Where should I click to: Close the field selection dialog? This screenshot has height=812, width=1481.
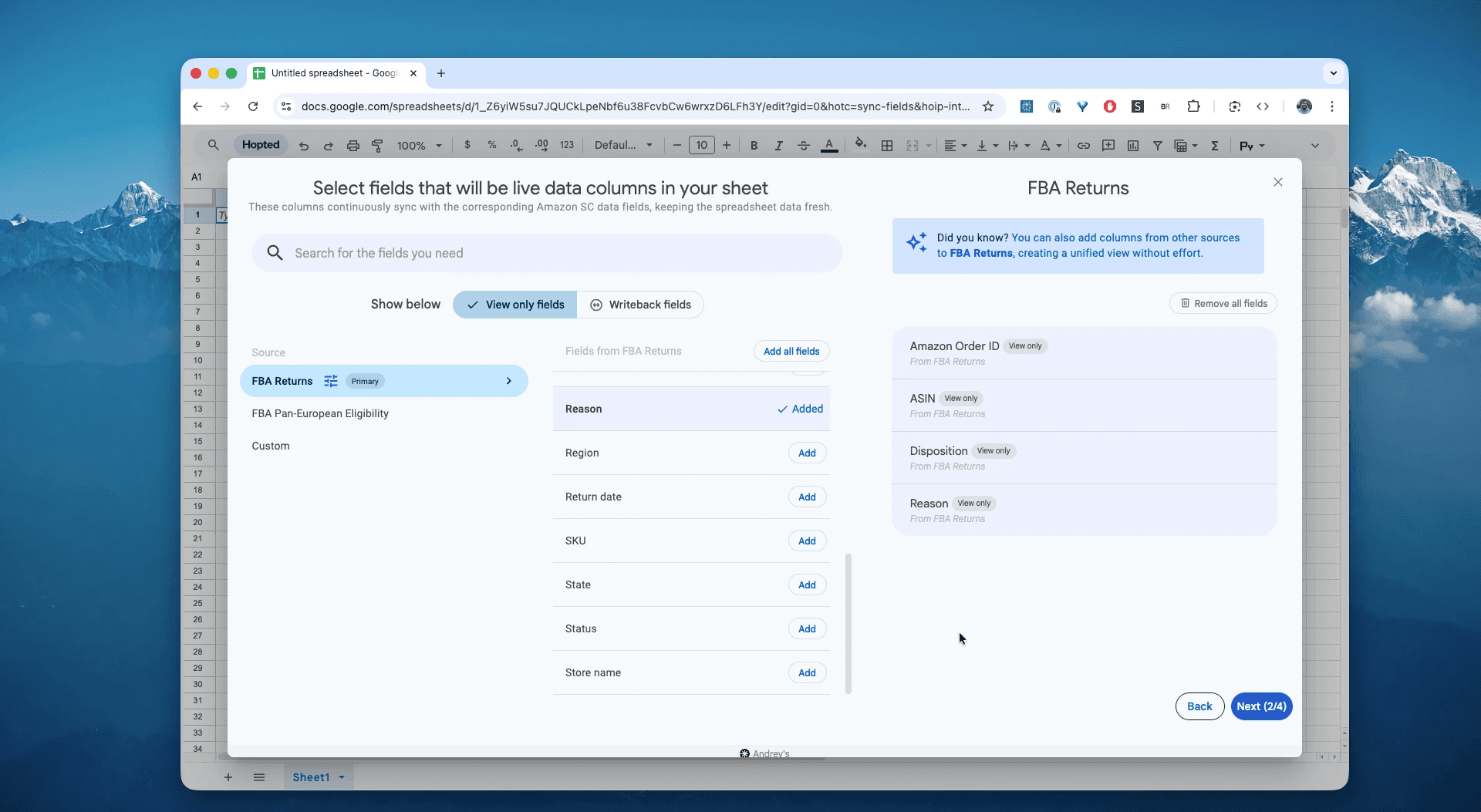pos(1278,182)
